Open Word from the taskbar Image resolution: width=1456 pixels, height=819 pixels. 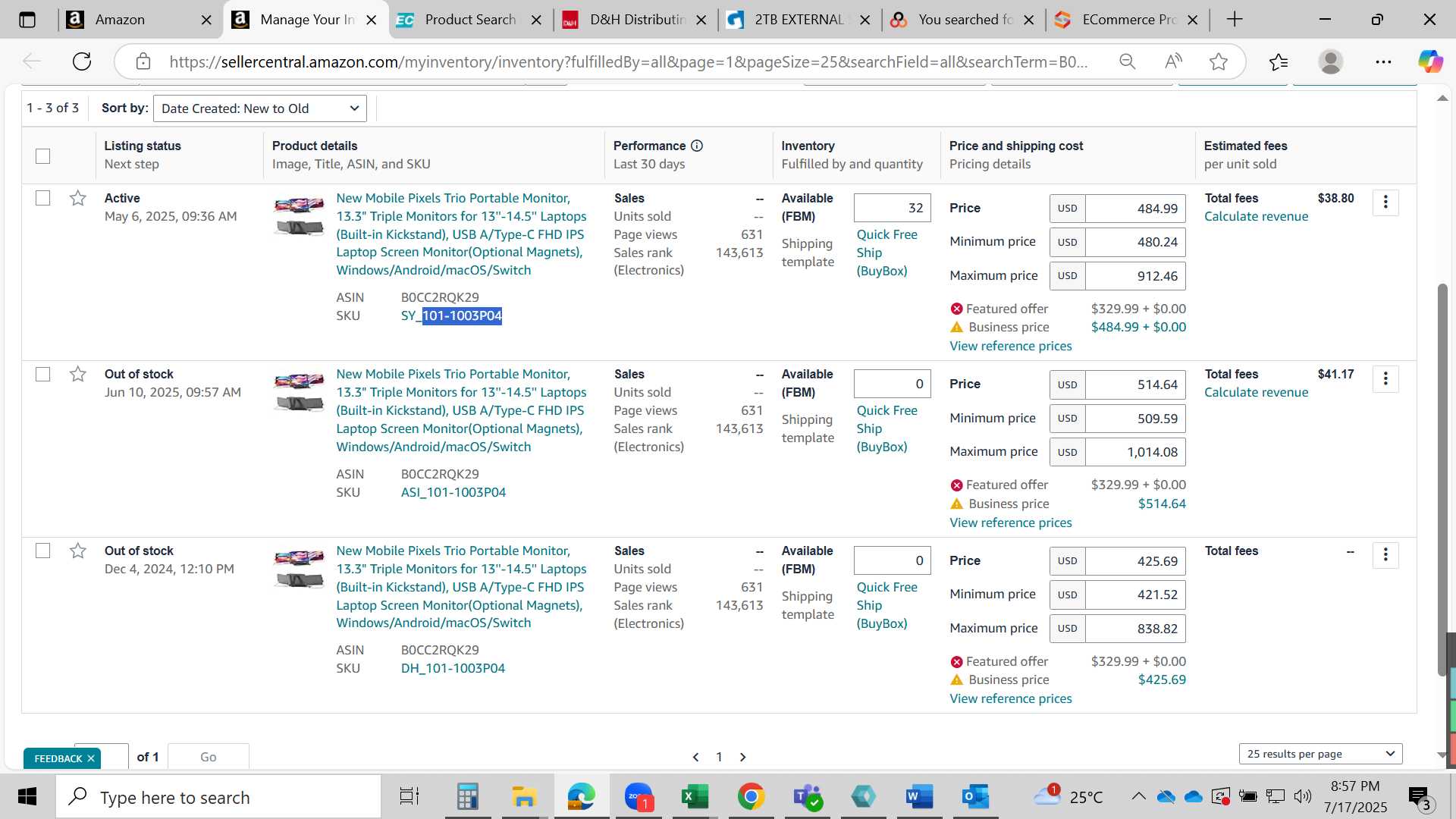pos(918,797)
